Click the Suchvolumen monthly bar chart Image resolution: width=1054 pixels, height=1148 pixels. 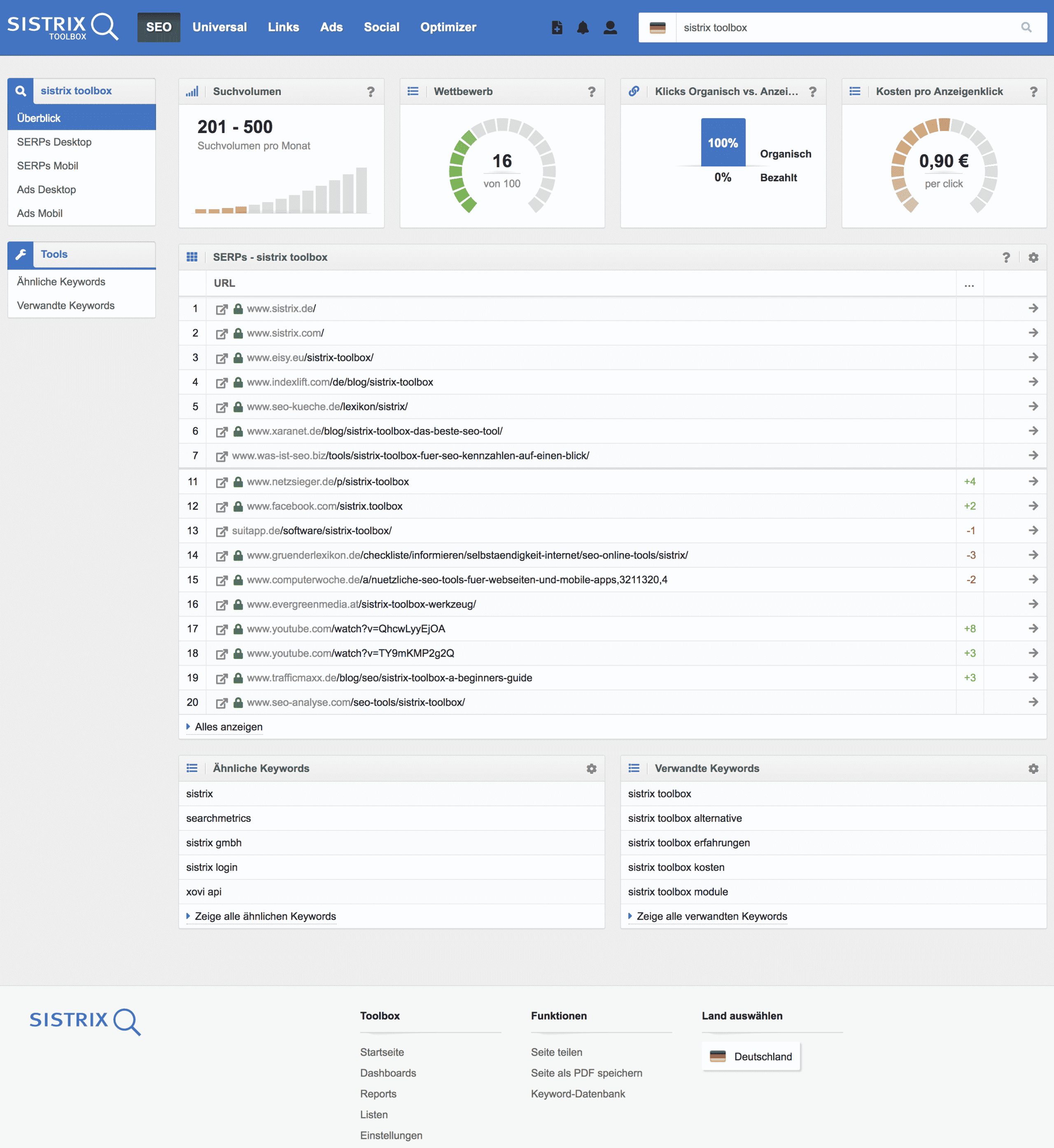pyautogui.click(x=281, y=190)
